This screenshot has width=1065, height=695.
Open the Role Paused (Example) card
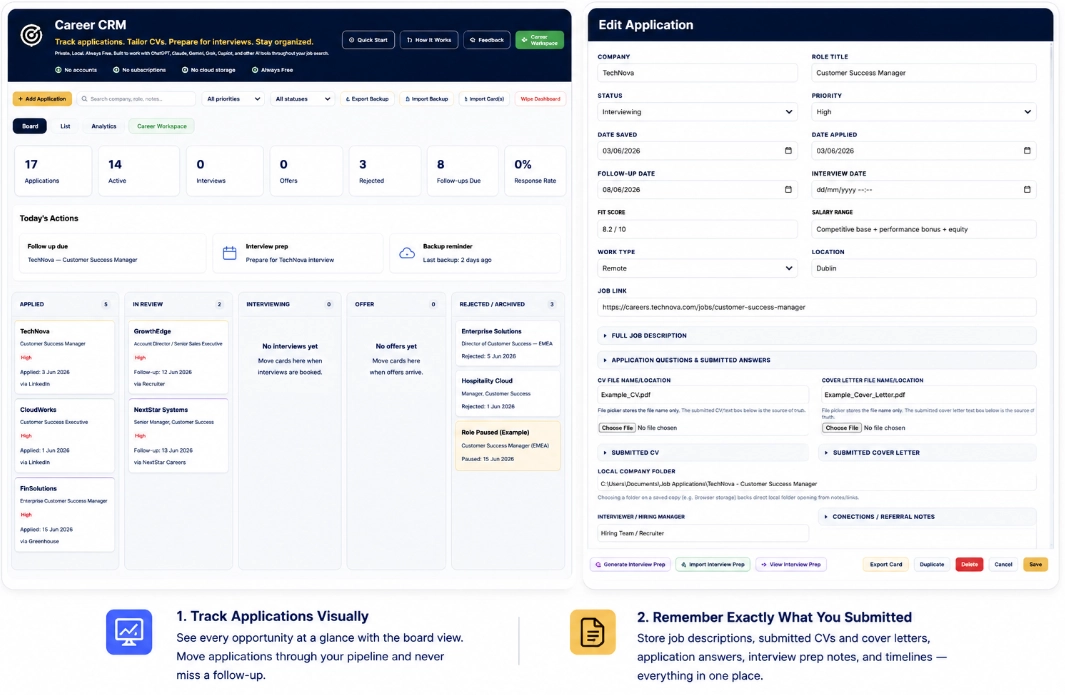coord(507,446)
